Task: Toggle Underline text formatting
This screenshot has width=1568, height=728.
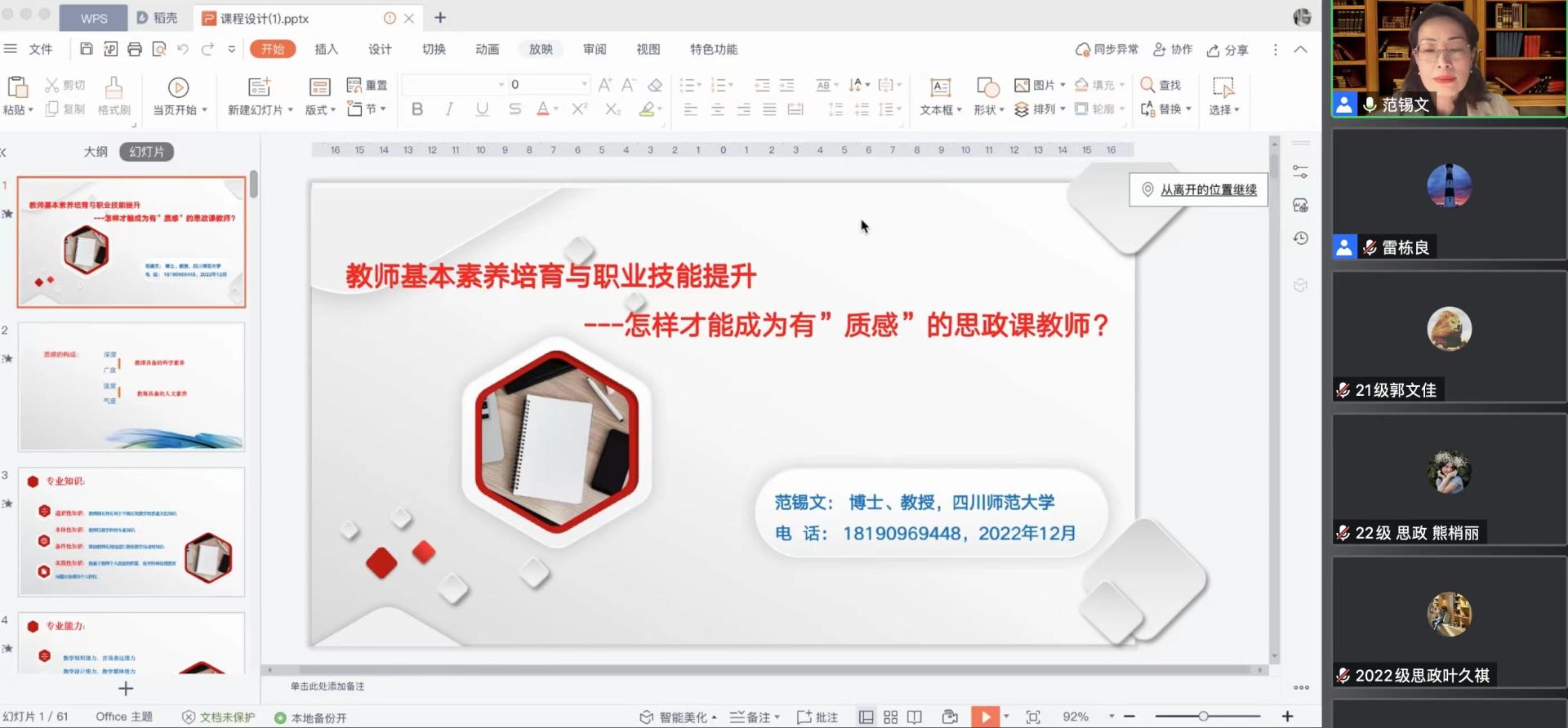Action: click(482, 109)
